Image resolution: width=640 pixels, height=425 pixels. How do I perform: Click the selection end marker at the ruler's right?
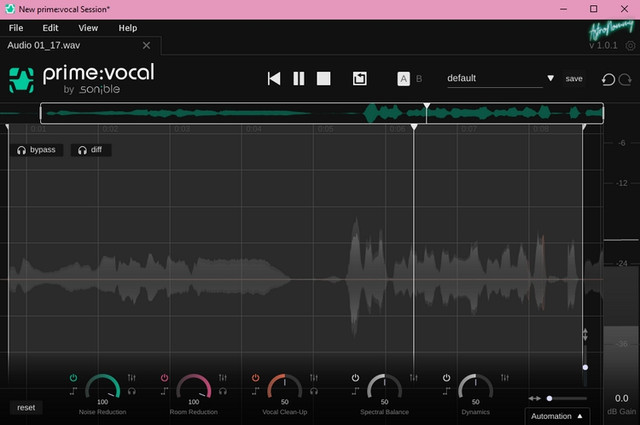[x=584, y=127]
